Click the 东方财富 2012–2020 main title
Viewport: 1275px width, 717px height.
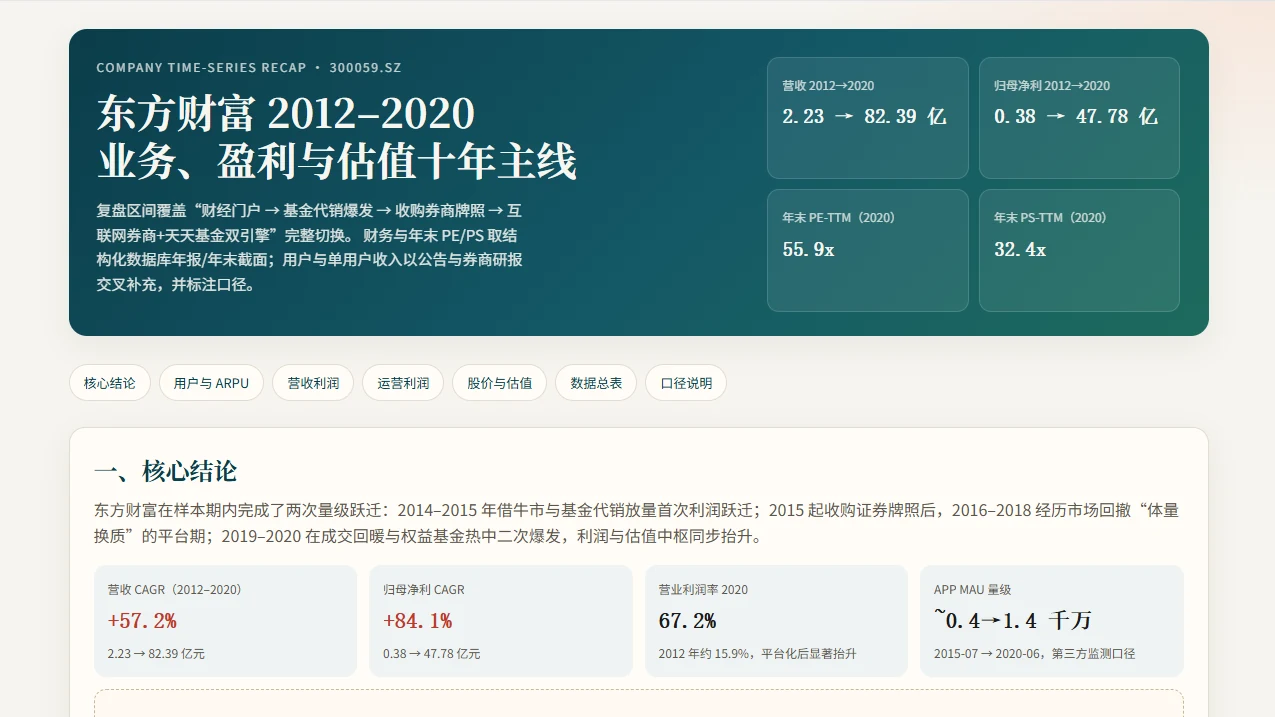286,114
